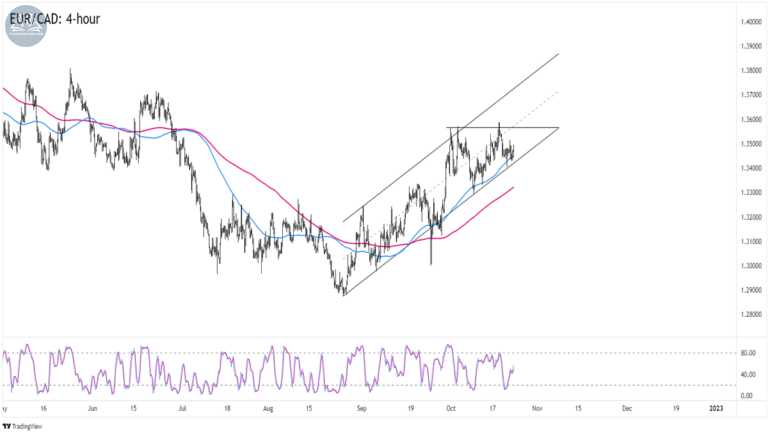Click the 1.39000 price axis label
The width and height of the screenshot is (768, 432).
pos(751,46)
